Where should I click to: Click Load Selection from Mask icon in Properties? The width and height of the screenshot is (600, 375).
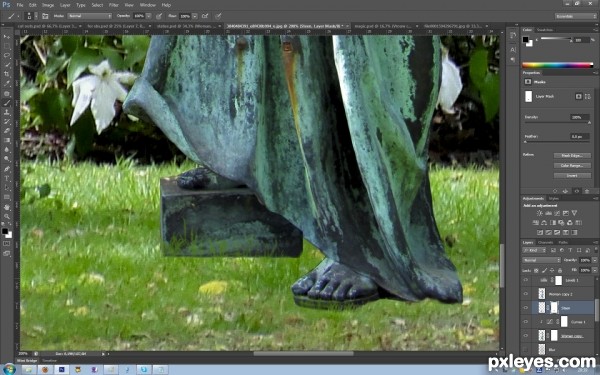coord(555,191)
